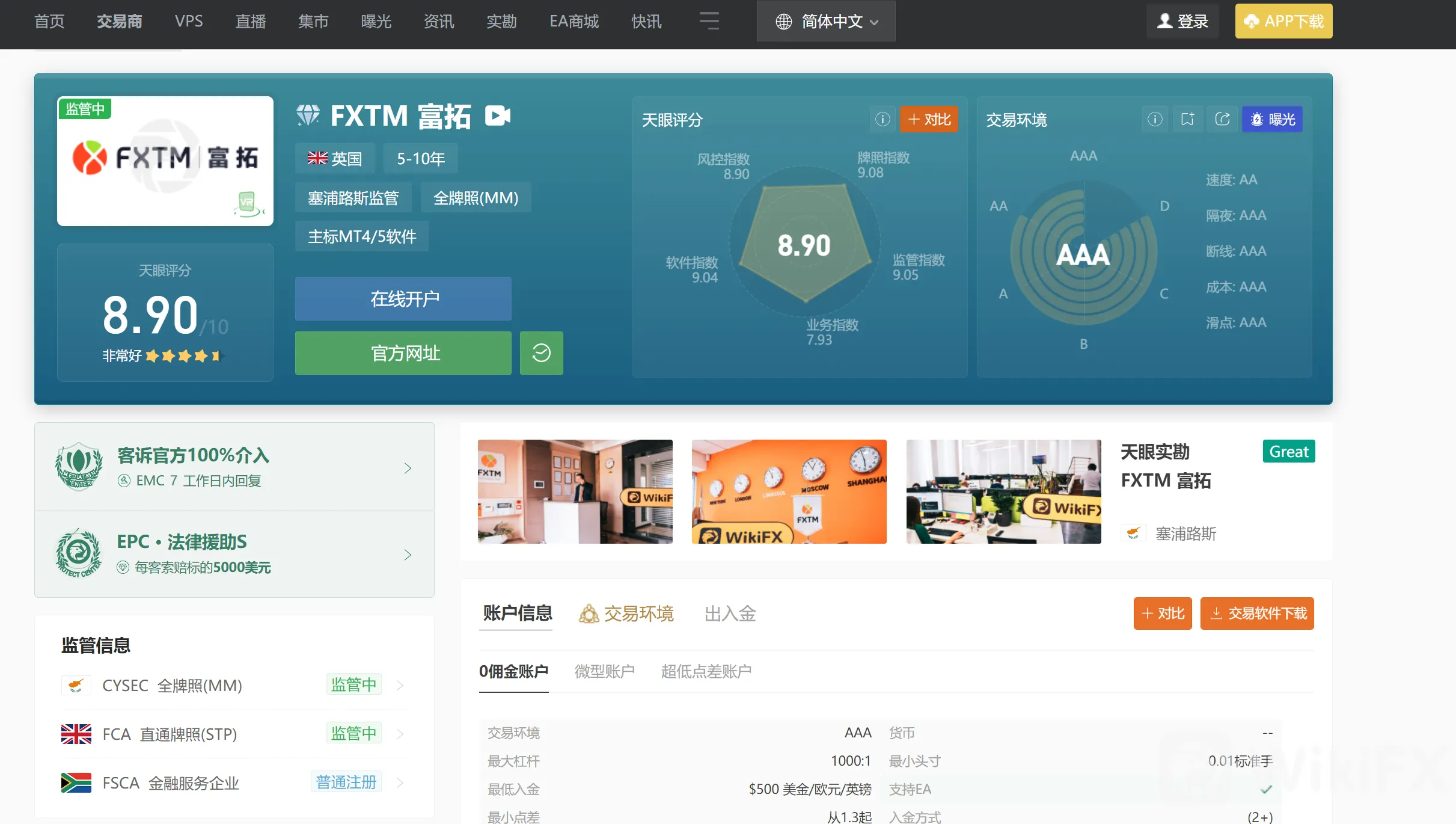Bookmark the broker via the 交易环境 panel icon
The height and width of the screenshot is (824, 1456).
coord(1188,119)
